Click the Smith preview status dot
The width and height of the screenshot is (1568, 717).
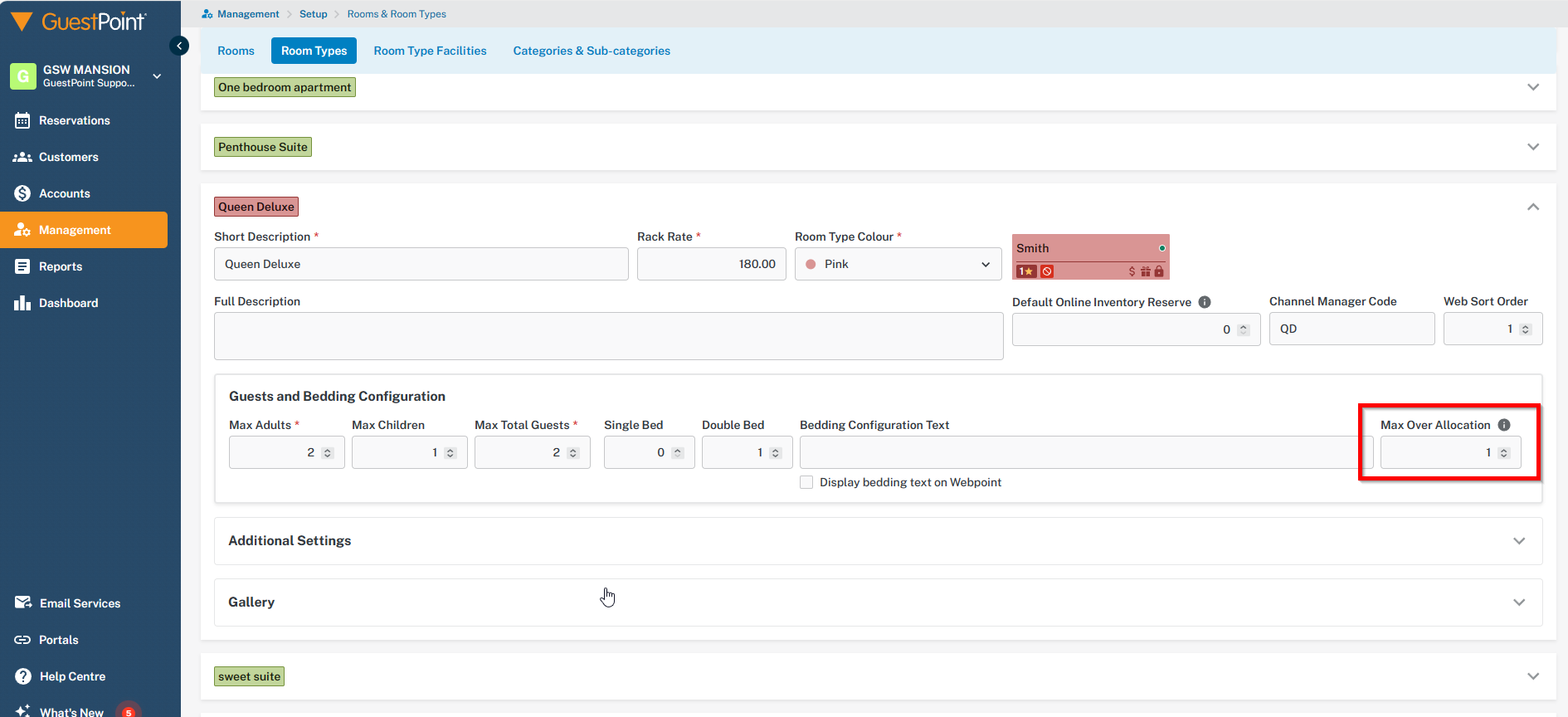pos(1162,248)
